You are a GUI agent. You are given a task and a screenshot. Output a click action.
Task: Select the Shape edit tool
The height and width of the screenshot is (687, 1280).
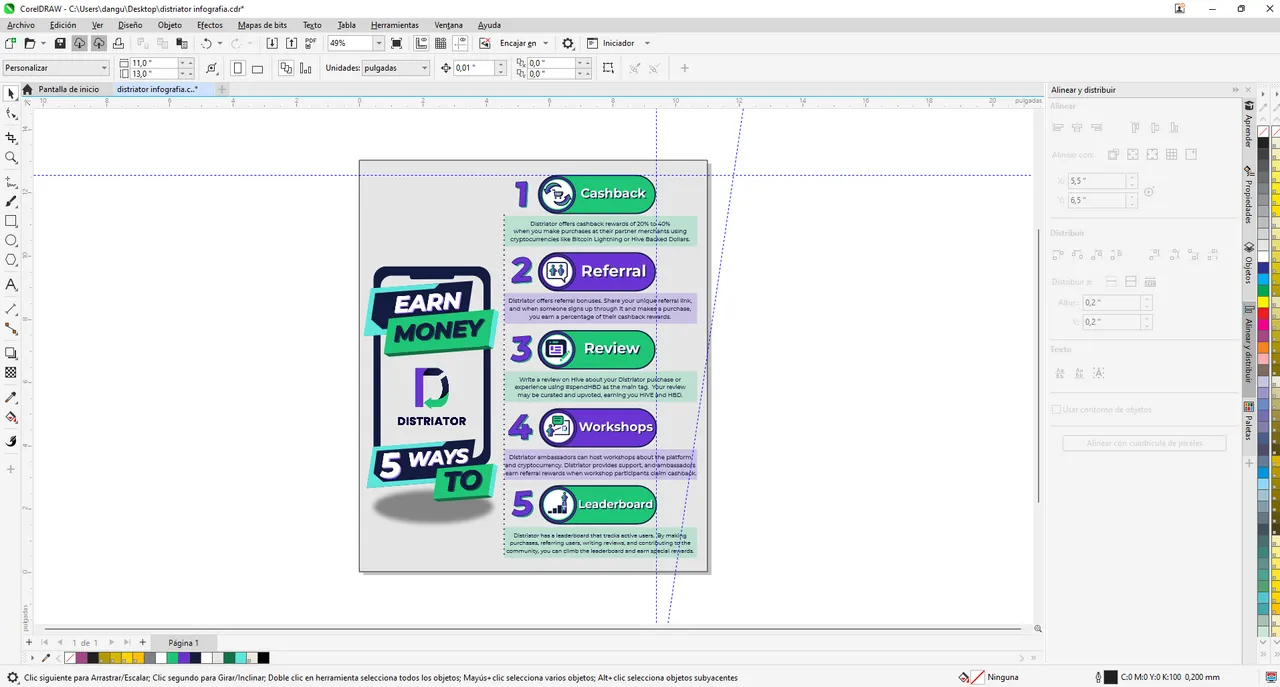tap(11, 114)
